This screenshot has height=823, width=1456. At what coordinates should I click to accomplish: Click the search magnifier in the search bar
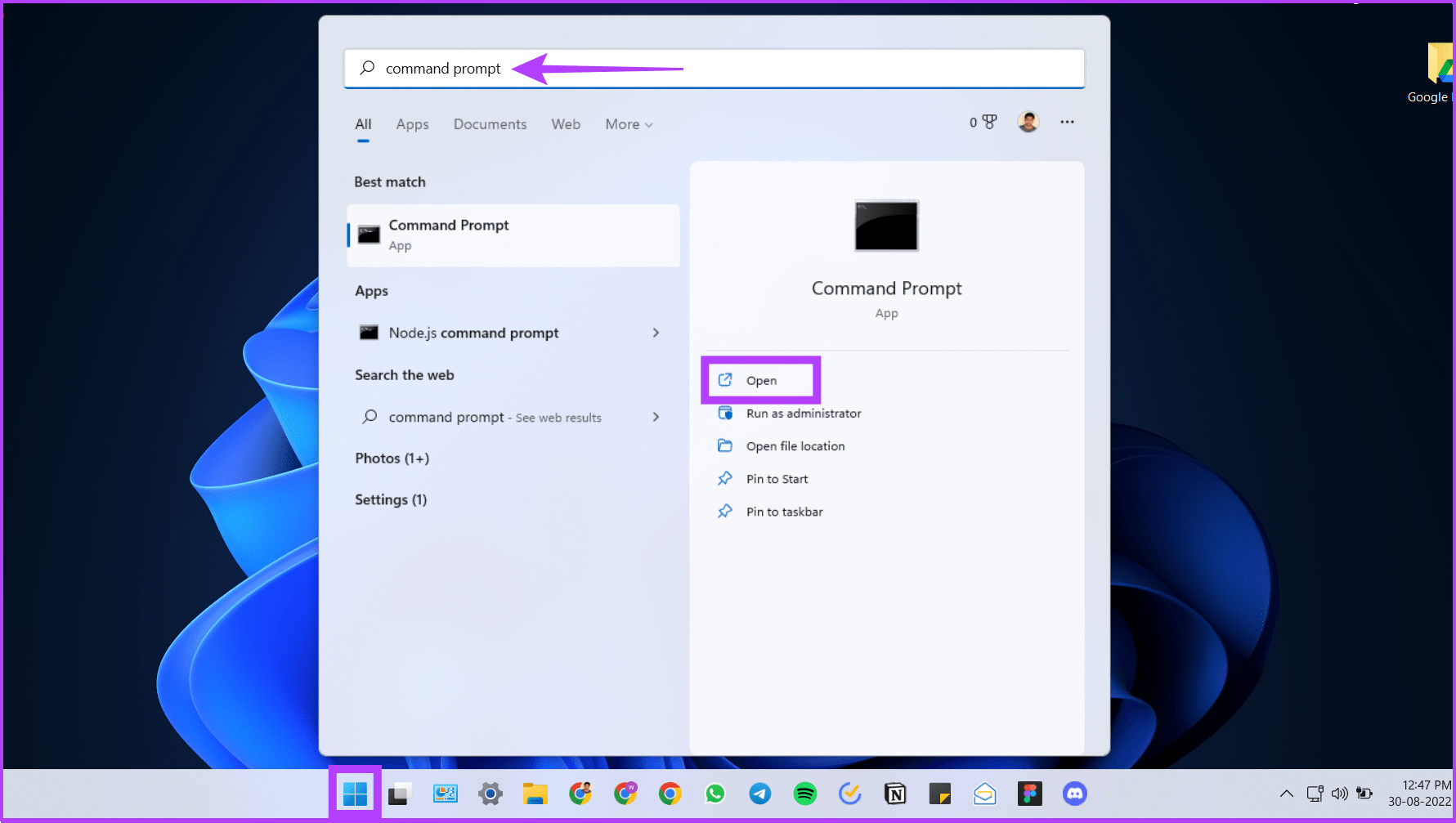(367, 68)
